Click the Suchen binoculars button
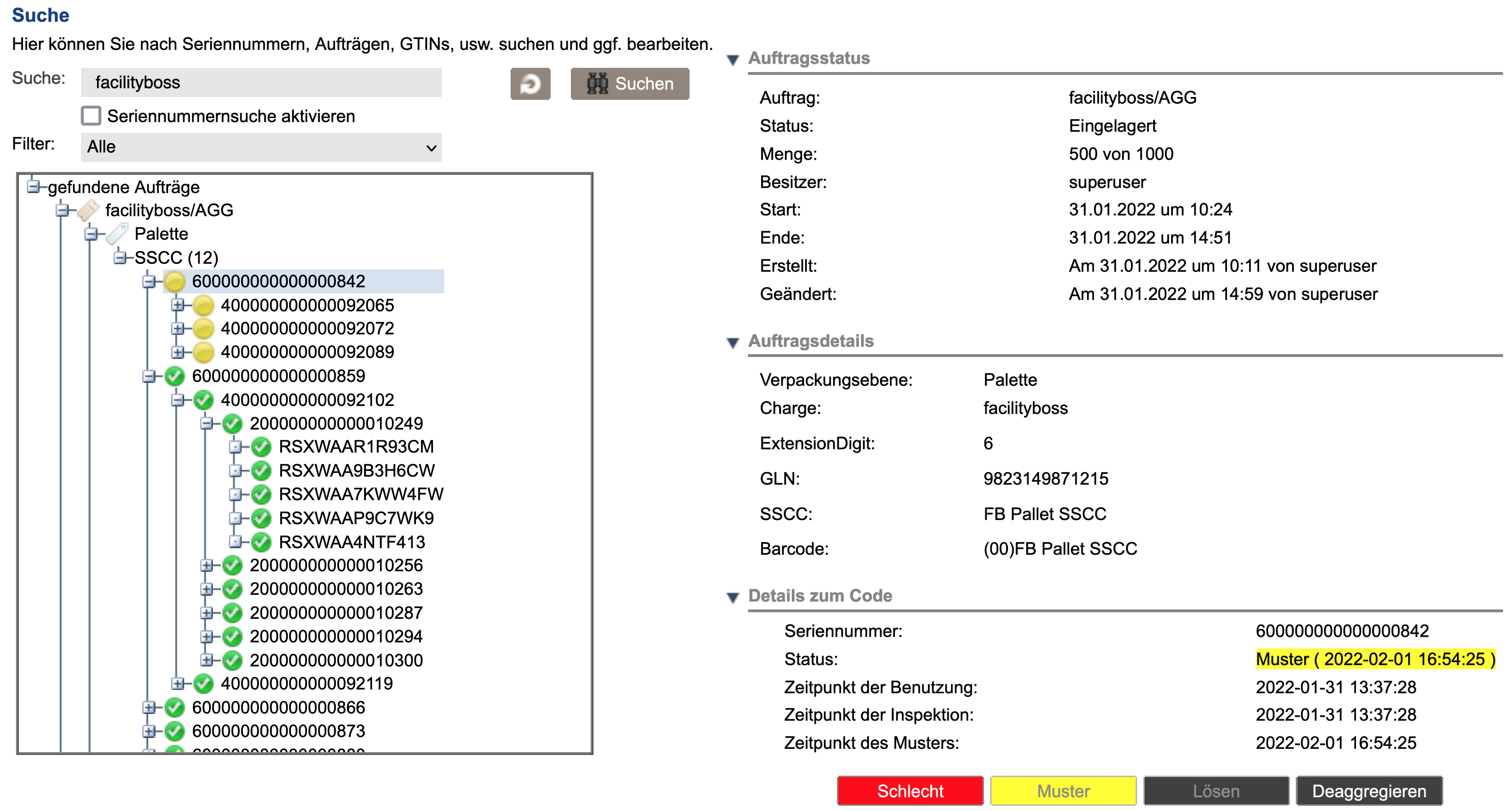 [x=630, y=83]
